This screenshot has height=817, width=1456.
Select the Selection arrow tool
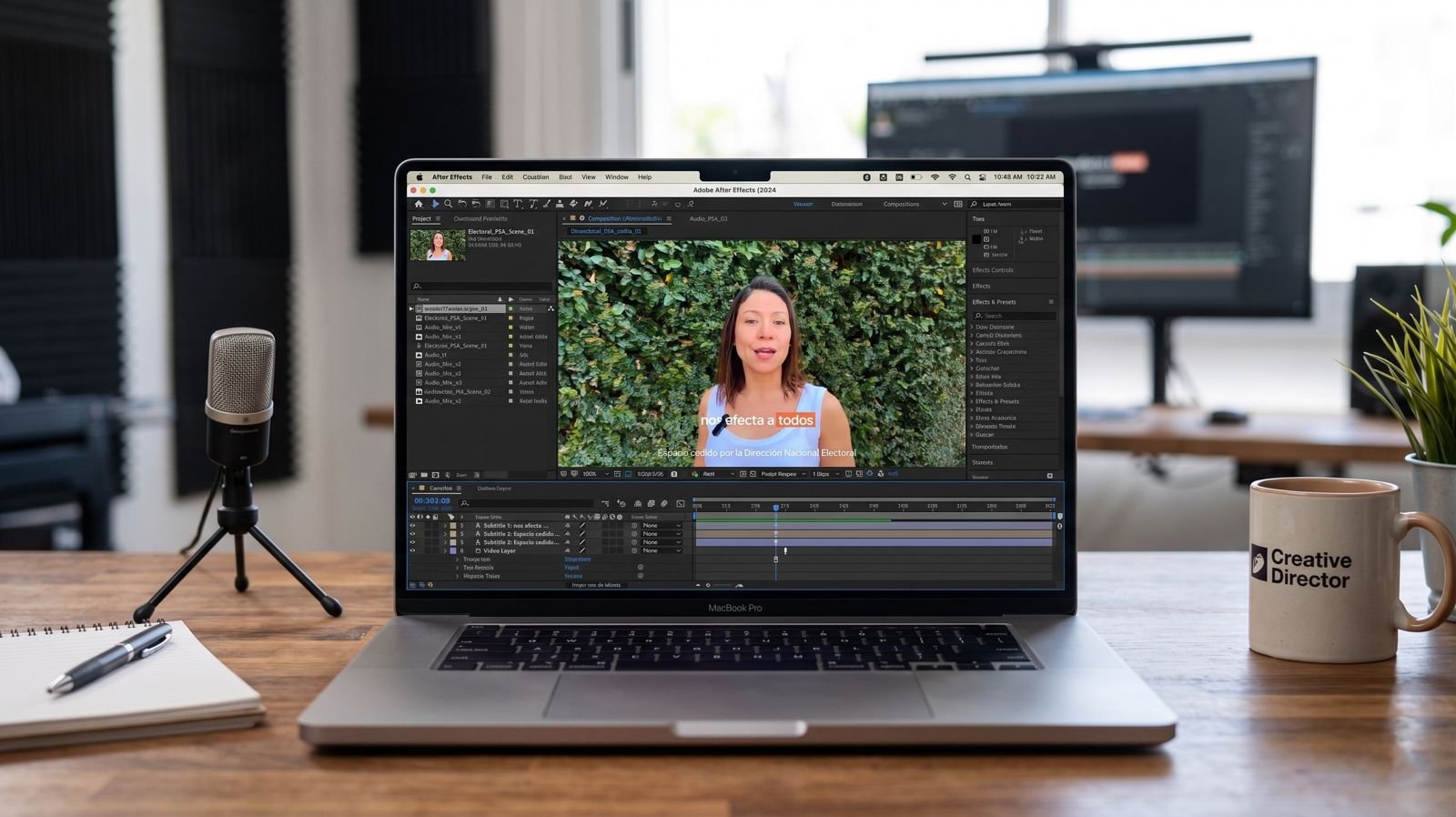click(x=435, y=204)
